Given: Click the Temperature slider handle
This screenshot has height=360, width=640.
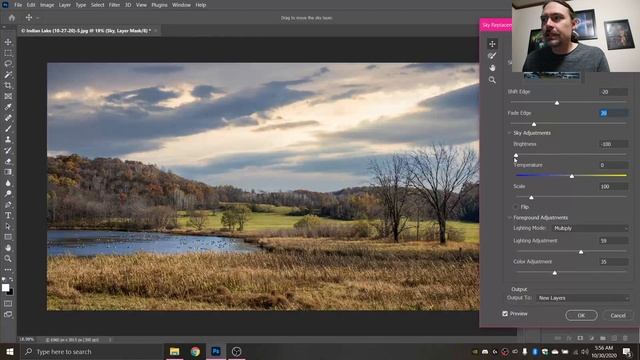Looking at the screenshot, I should coord(572,176).
